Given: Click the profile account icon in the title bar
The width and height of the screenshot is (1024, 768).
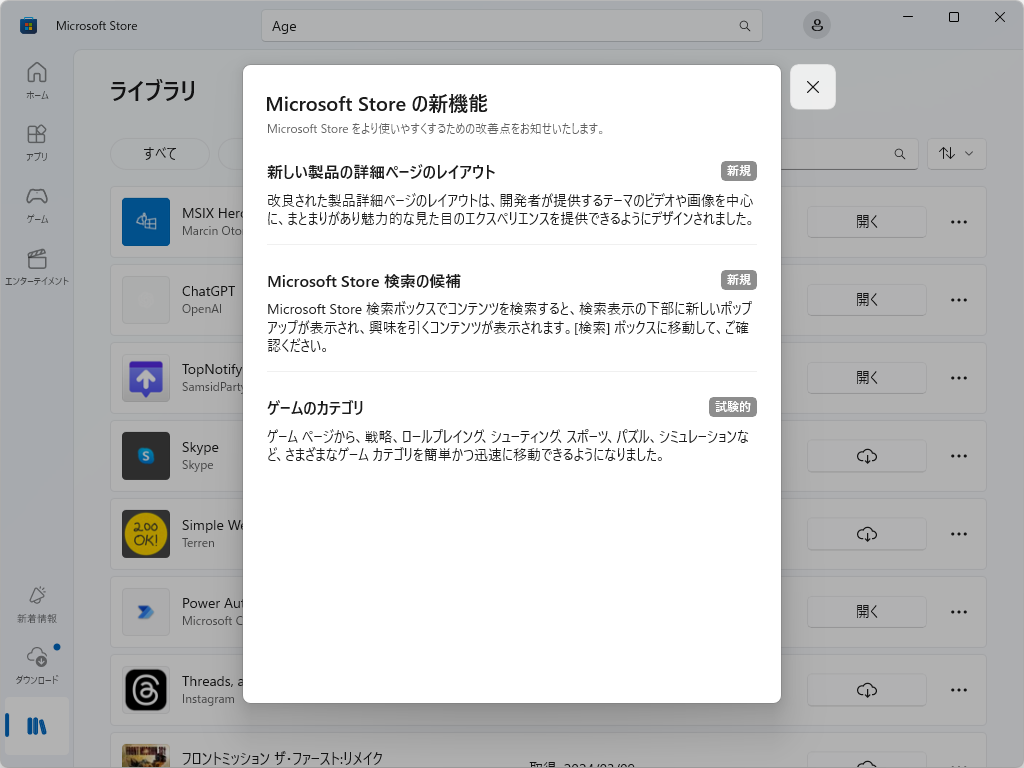Looking at the screenshot, I should (817, 24).
